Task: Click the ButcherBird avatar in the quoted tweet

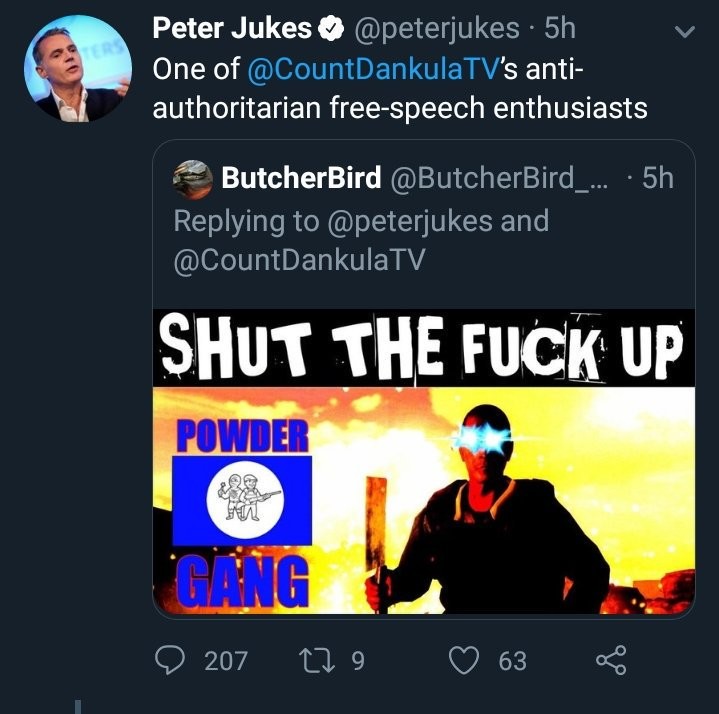Action: click(x=193, y=180)
